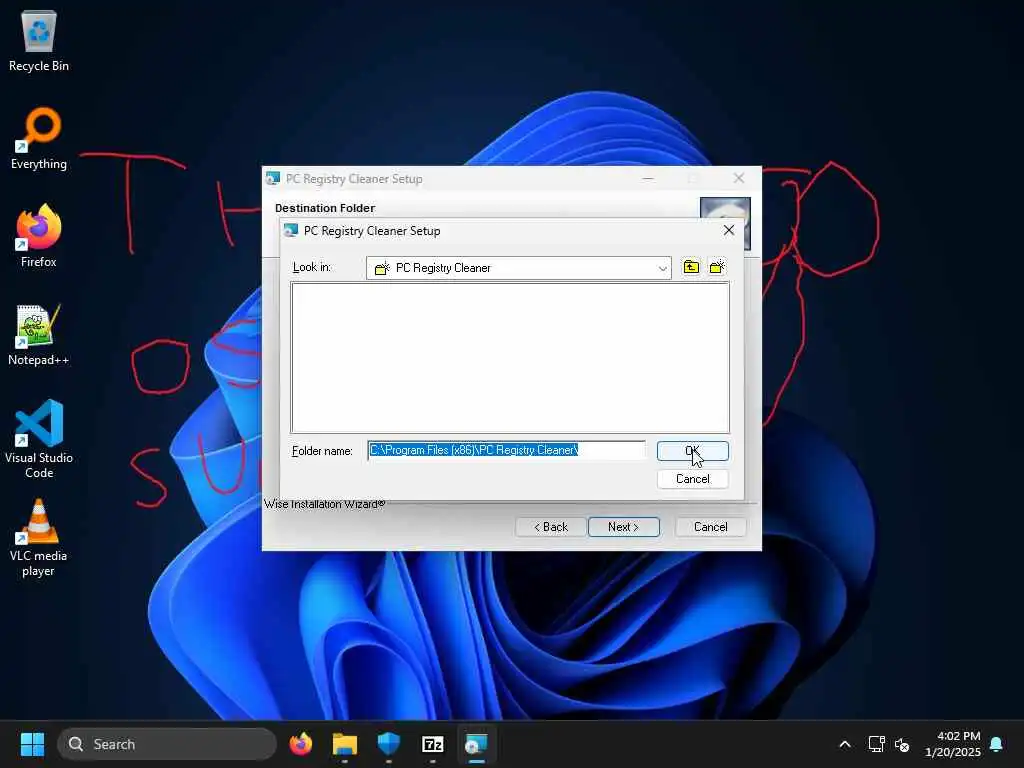Click the muted volume tray icon
1024x768 pixels.
pyautogui.click(x=902, y=744)
